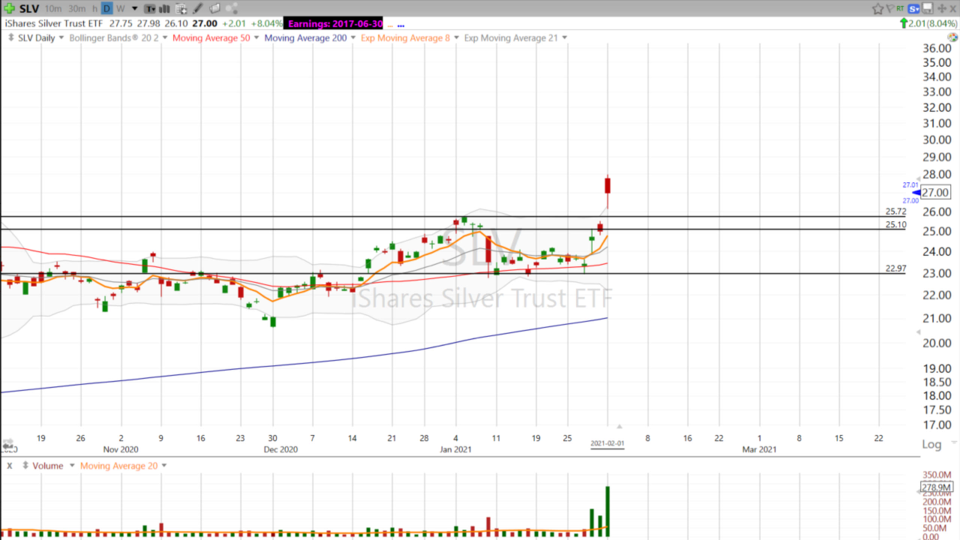Click the 2021-02-01 date marker
The height and width of the screenshot is (540, 960).
[x=607, y=443]
